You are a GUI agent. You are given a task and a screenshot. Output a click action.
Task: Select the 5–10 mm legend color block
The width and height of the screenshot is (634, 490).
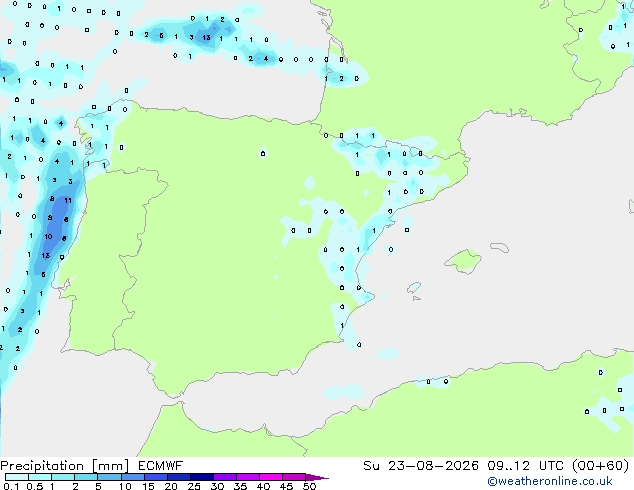(x=109, y=477)
